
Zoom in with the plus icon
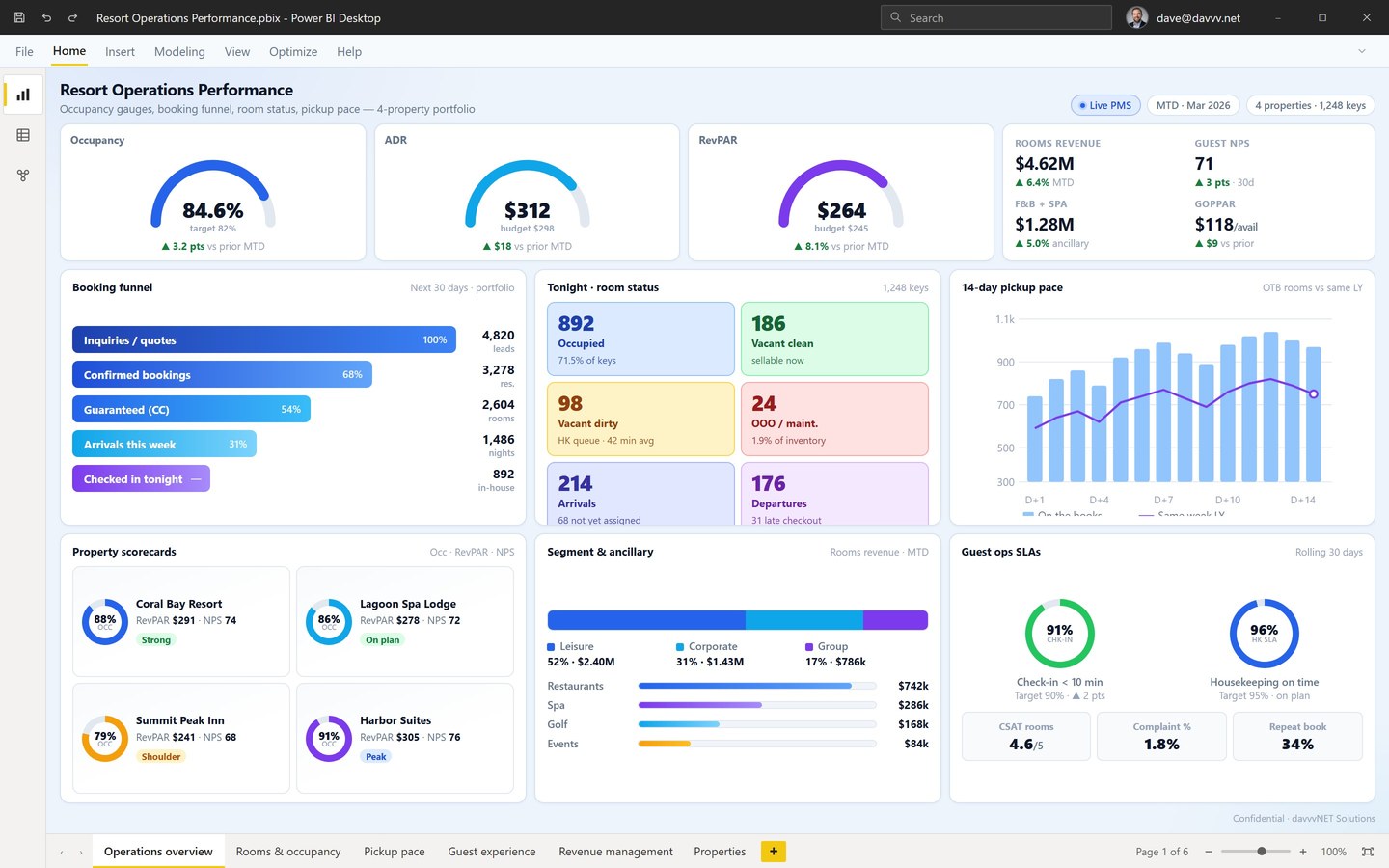click(x=1303, y=852)
